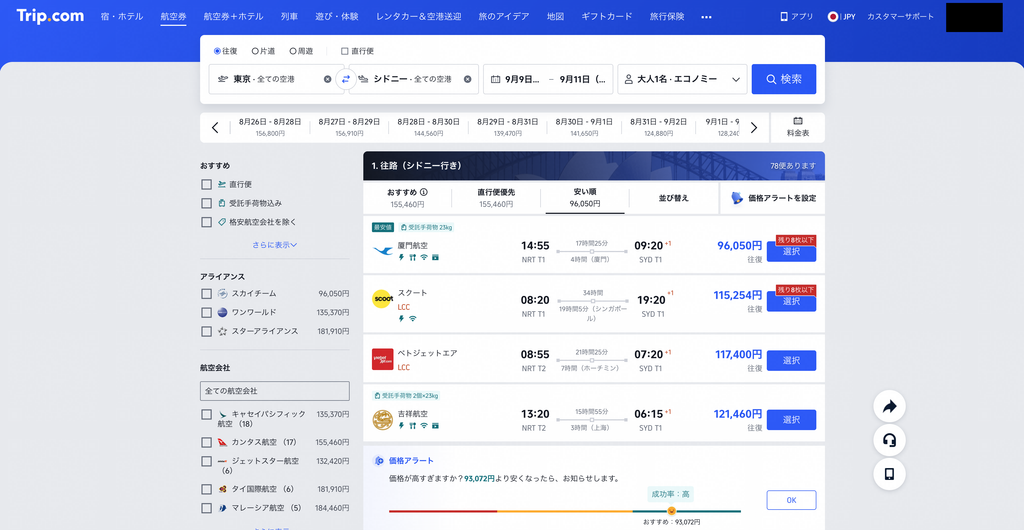1024x530 pixels.
Task: Select the 厦門航空 96,050円 flight
Action: pos(791,251)
